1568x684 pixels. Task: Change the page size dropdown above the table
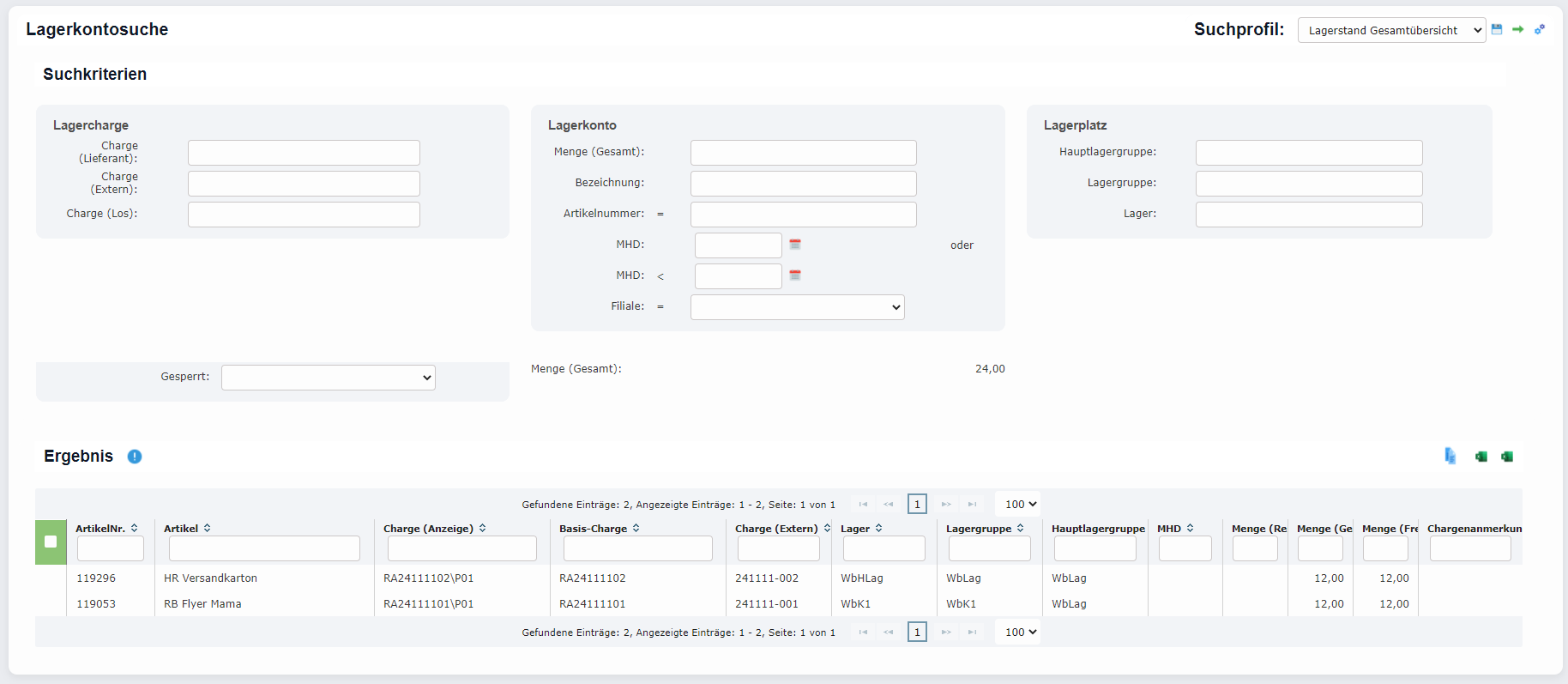(1021, 505)
